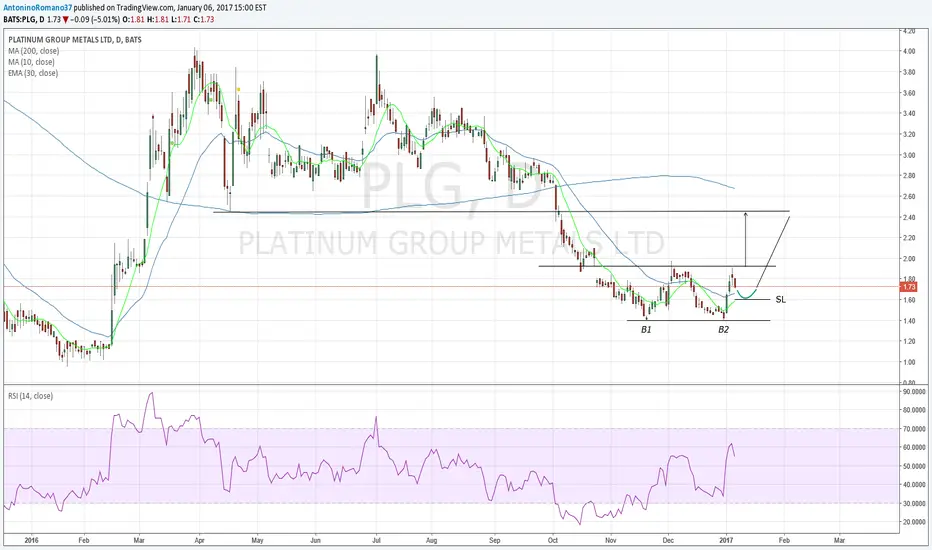Screen dimensions: 932x550
Task: Click the 70.0000 RSI axis label
Action: (x=914, y=429)
